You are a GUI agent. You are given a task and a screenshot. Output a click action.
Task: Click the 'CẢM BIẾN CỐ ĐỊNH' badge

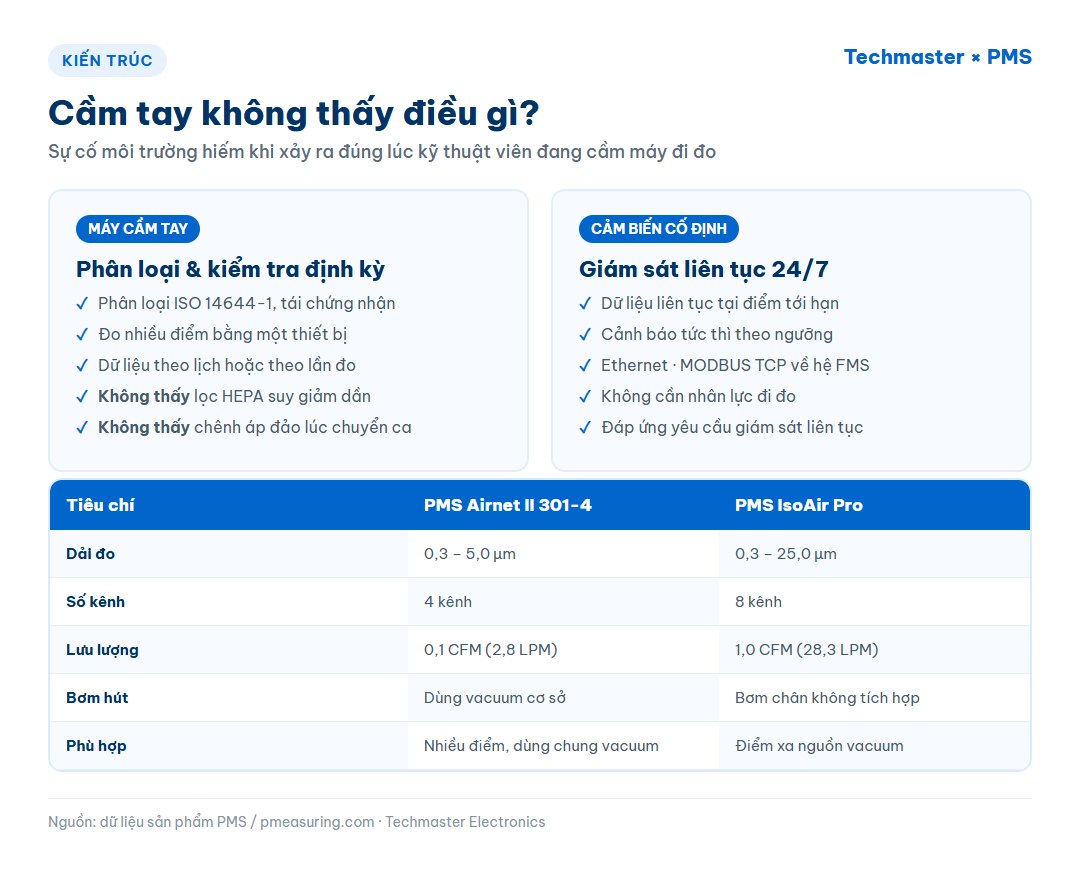tap(658, 229)
